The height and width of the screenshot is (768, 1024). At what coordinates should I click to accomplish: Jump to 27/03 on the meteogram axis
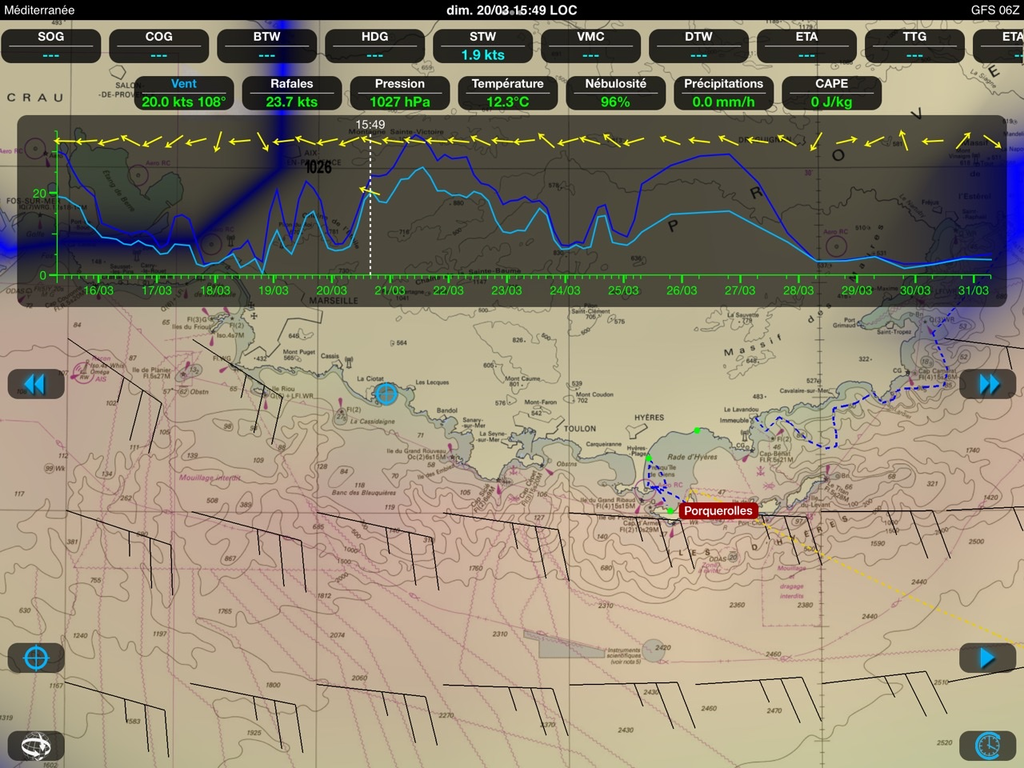click(x=740, y=290)
